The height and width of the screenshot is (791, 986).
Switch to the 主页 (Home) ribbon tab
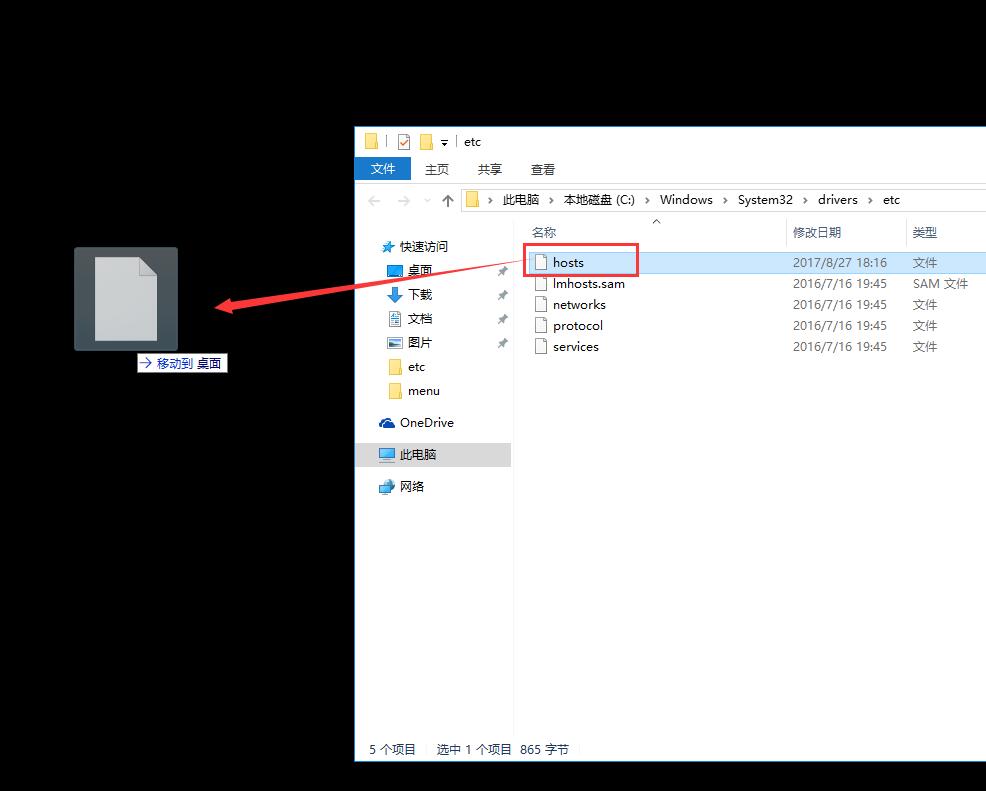[x=437, y=169]
